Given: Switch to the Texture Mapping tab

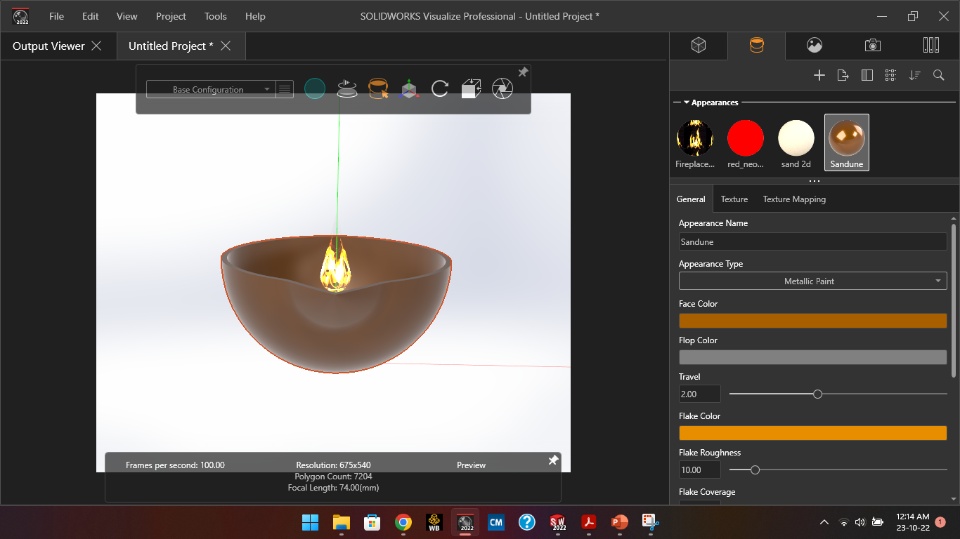Looking at the screenshot, I should (794, 199).
